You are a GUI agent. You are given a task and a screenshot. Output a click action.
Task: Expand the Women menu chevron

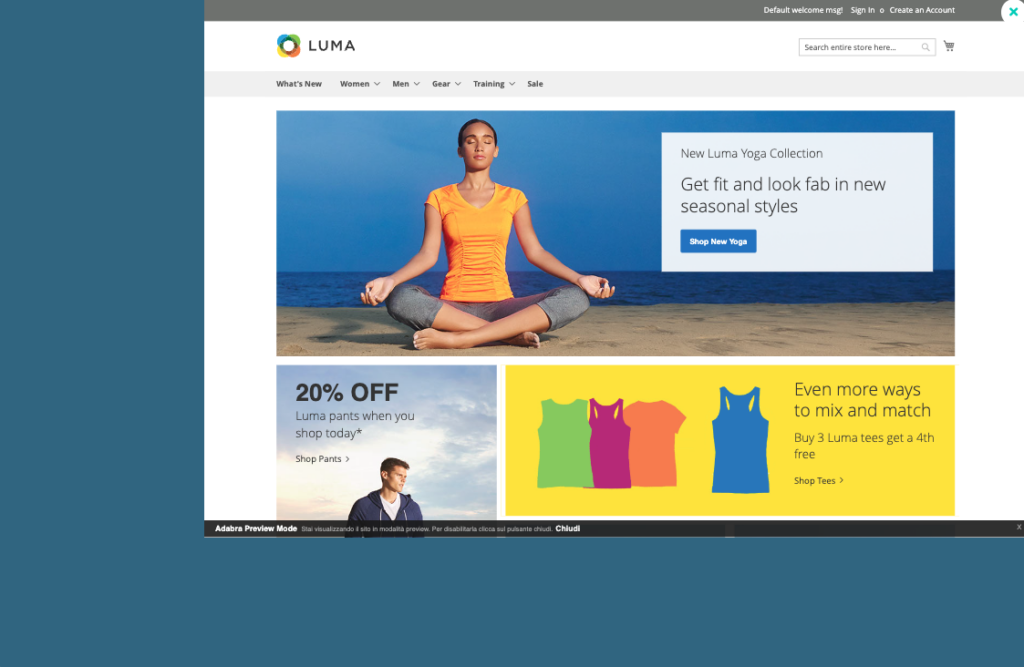point(377,84)
